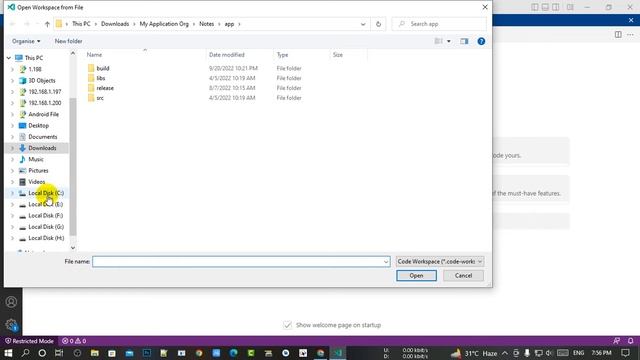640x360 pixels.
Task: Select Videos in the navigation tree
Action: (x=37, y=182)
